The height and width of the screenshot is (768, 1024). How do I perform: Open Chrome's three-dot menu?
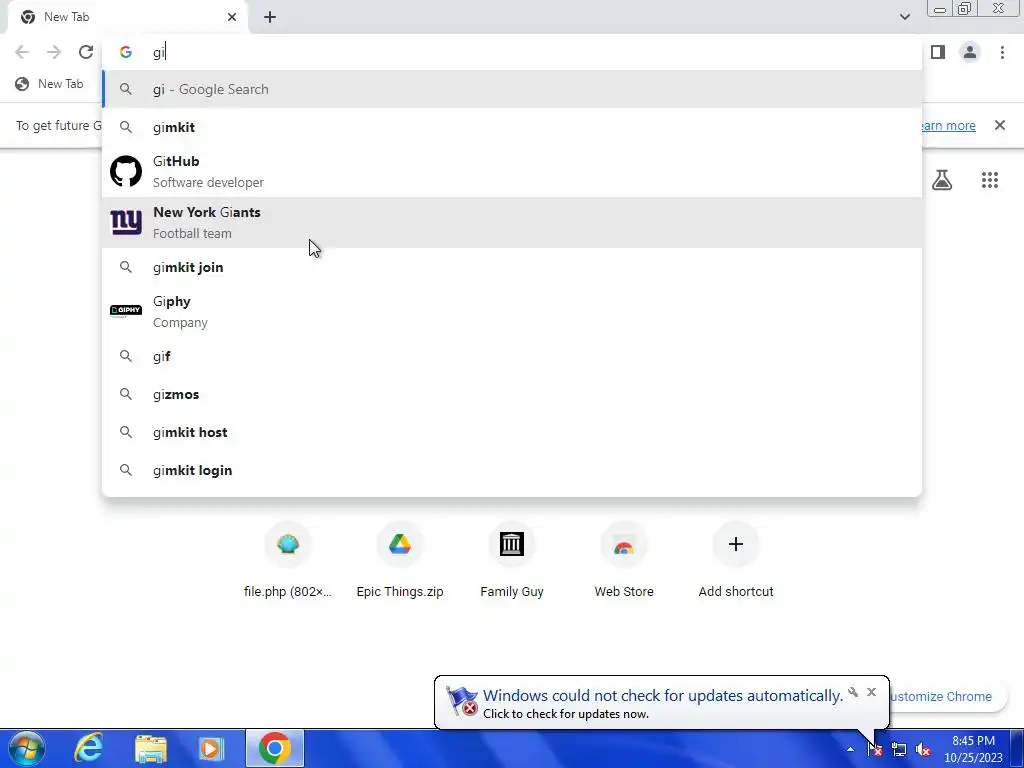(x=1002, y=52)
